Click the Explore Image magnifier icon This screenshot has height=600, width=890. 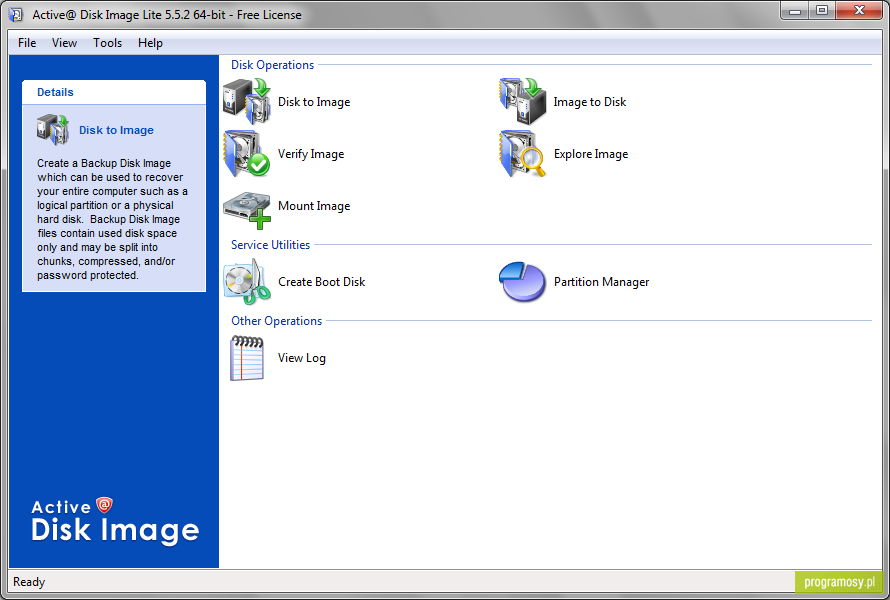tap(523, 153)
